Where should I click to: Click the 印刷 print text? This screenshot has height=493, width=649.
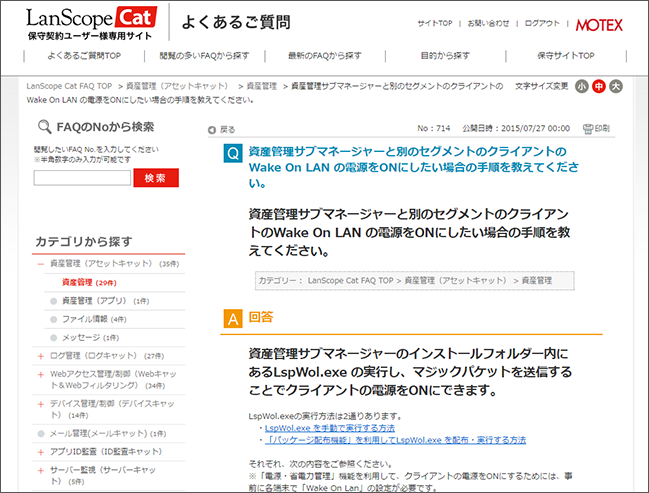point(602,128)
